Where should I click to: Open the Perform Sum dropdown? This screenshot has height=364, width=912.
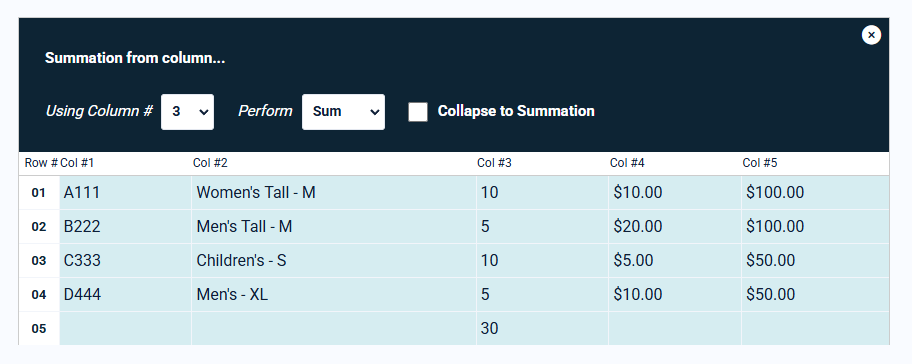coord(343,112)
